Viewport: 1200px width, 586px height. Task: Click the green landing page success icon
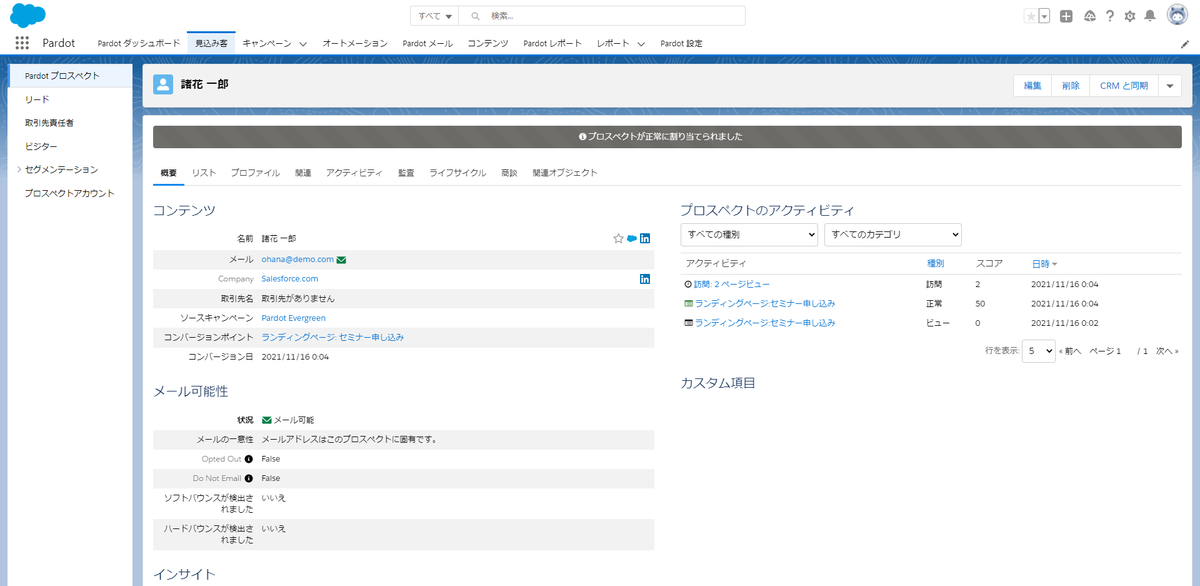(x=688, y=303)
